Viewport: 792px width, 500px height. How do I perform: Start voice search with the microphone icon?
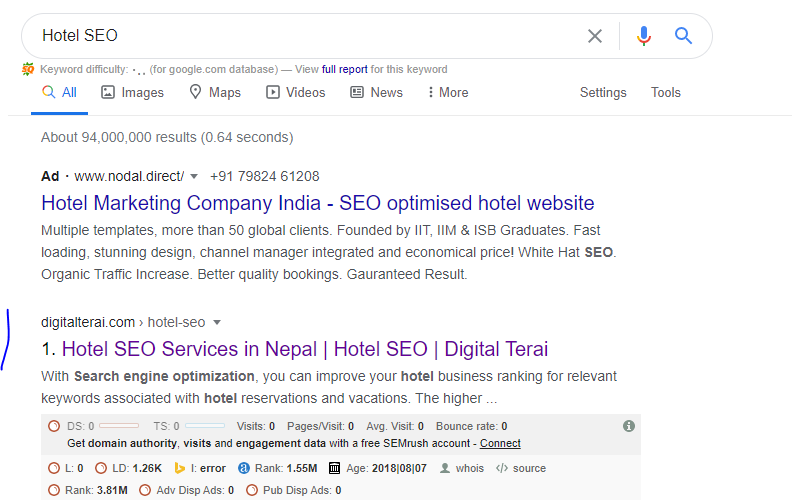643,36
